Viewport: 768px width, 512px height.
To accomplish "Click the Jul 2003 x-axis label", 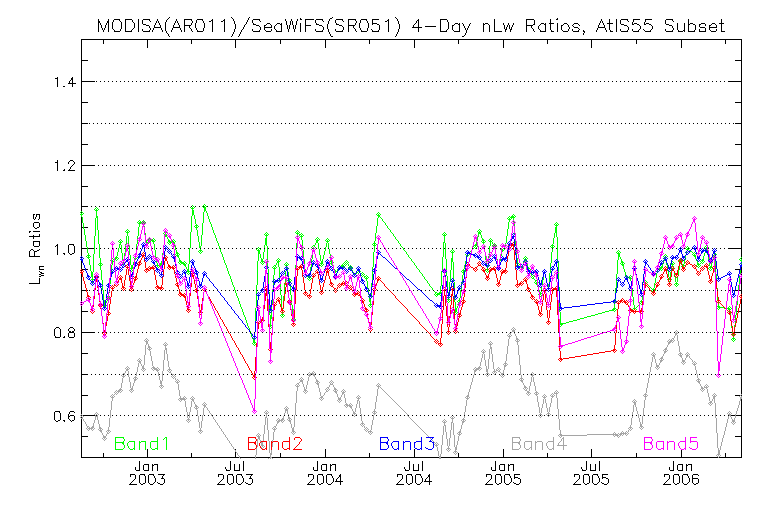I will click(236, 473).
